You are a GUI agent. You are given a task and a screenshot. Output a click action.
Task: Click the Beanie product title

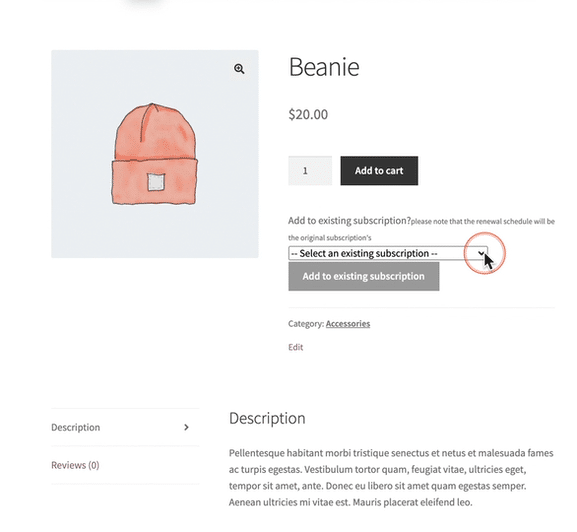(324, 67)
